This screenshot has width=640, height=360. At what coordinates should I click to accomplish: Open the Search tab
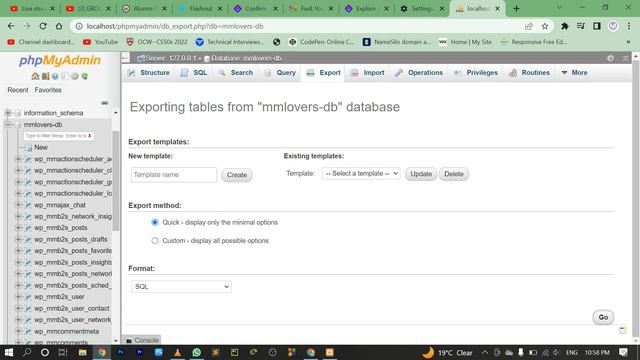[236, 73]
